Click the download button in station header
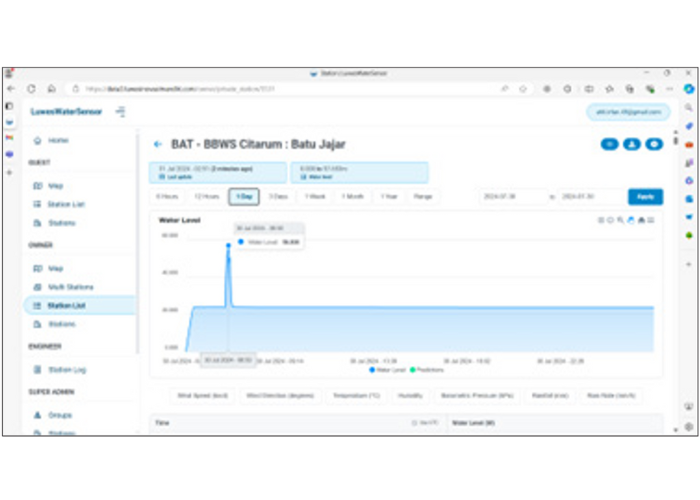700x500 pixels. click(x=632, y=145)
